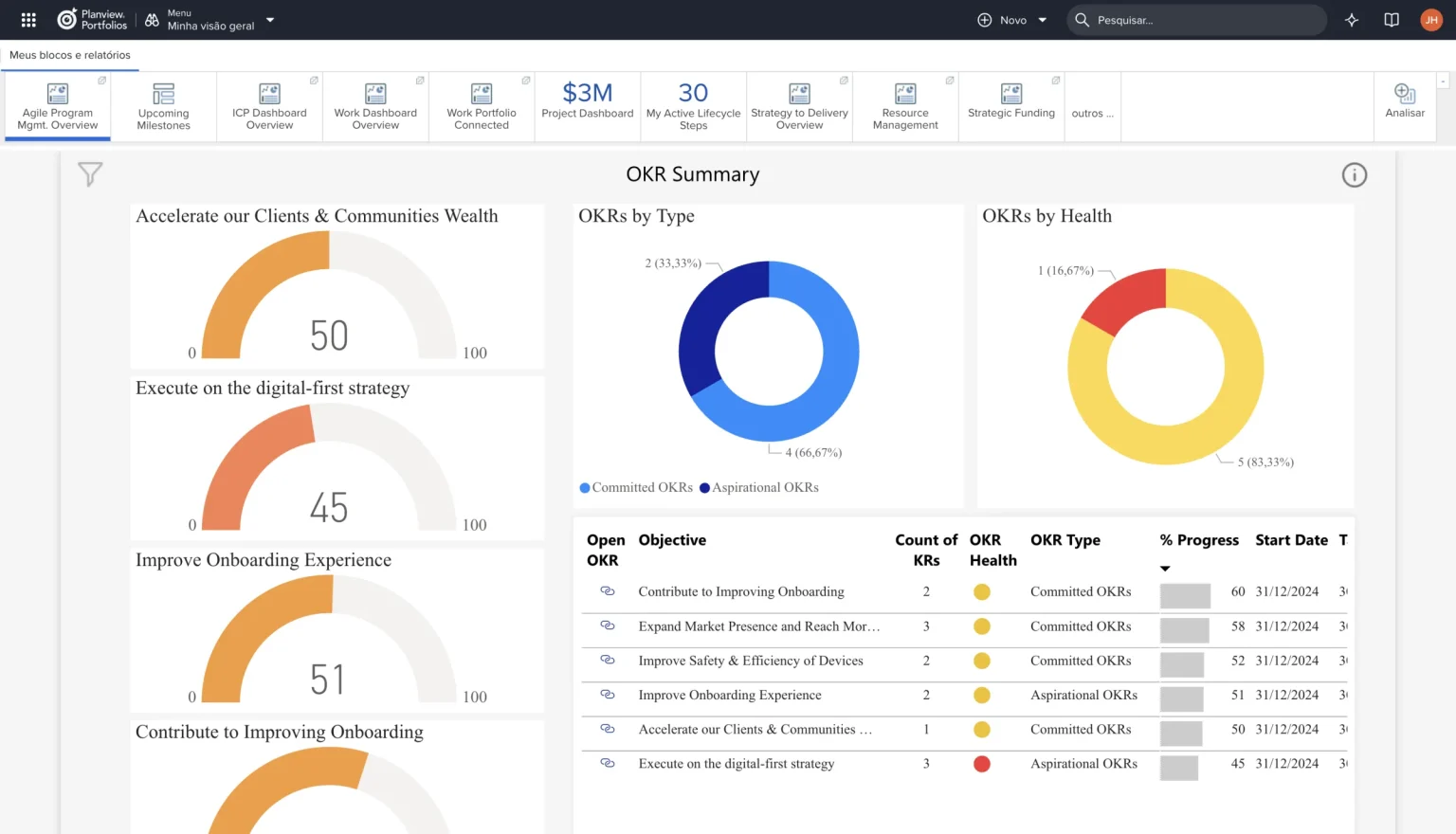Click the Planview Portfolios logo
This screenshot has height=834, width=1456.
pos(92,20)
